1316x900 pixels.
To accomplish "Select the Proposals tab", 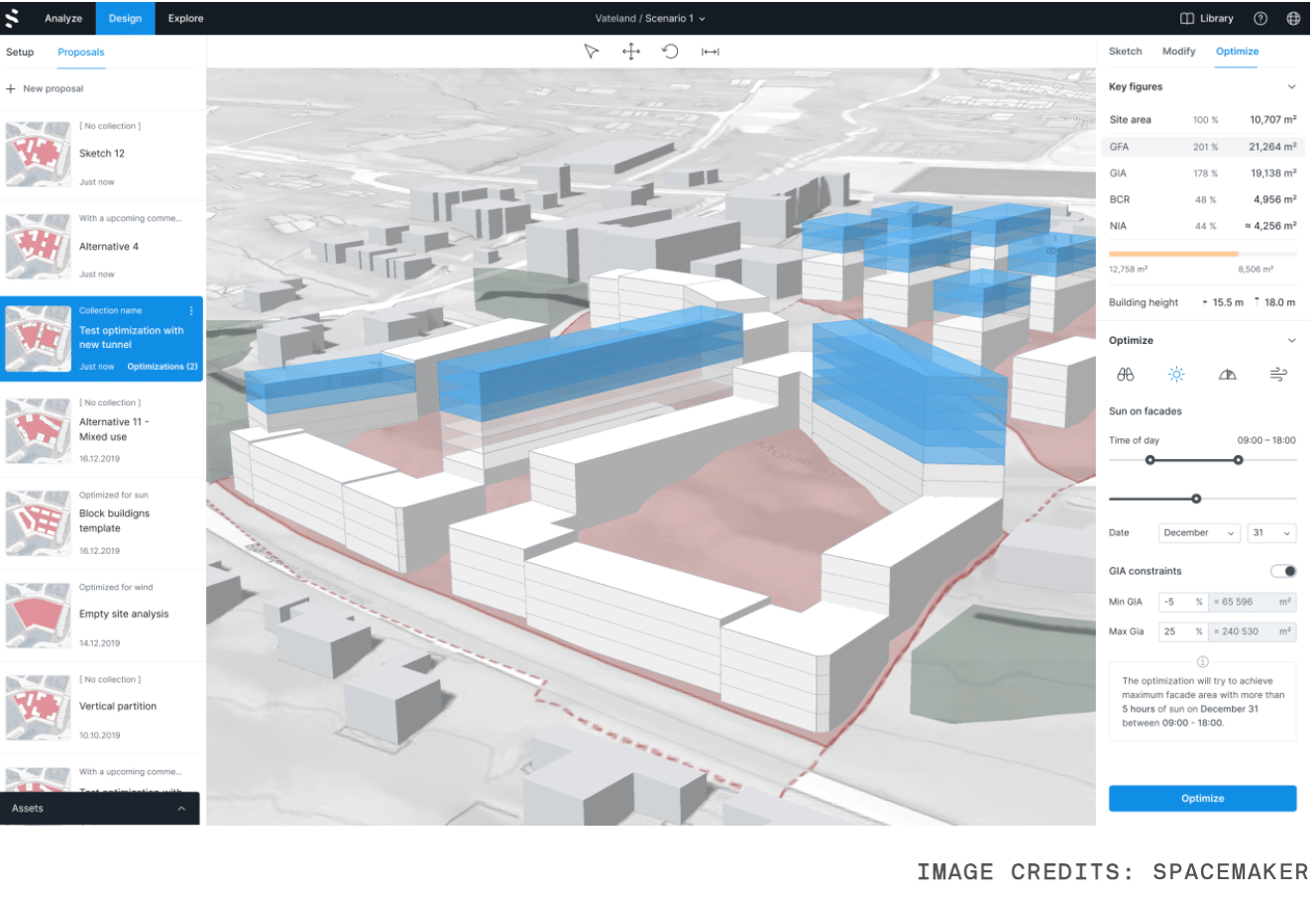I will [81, 53].
